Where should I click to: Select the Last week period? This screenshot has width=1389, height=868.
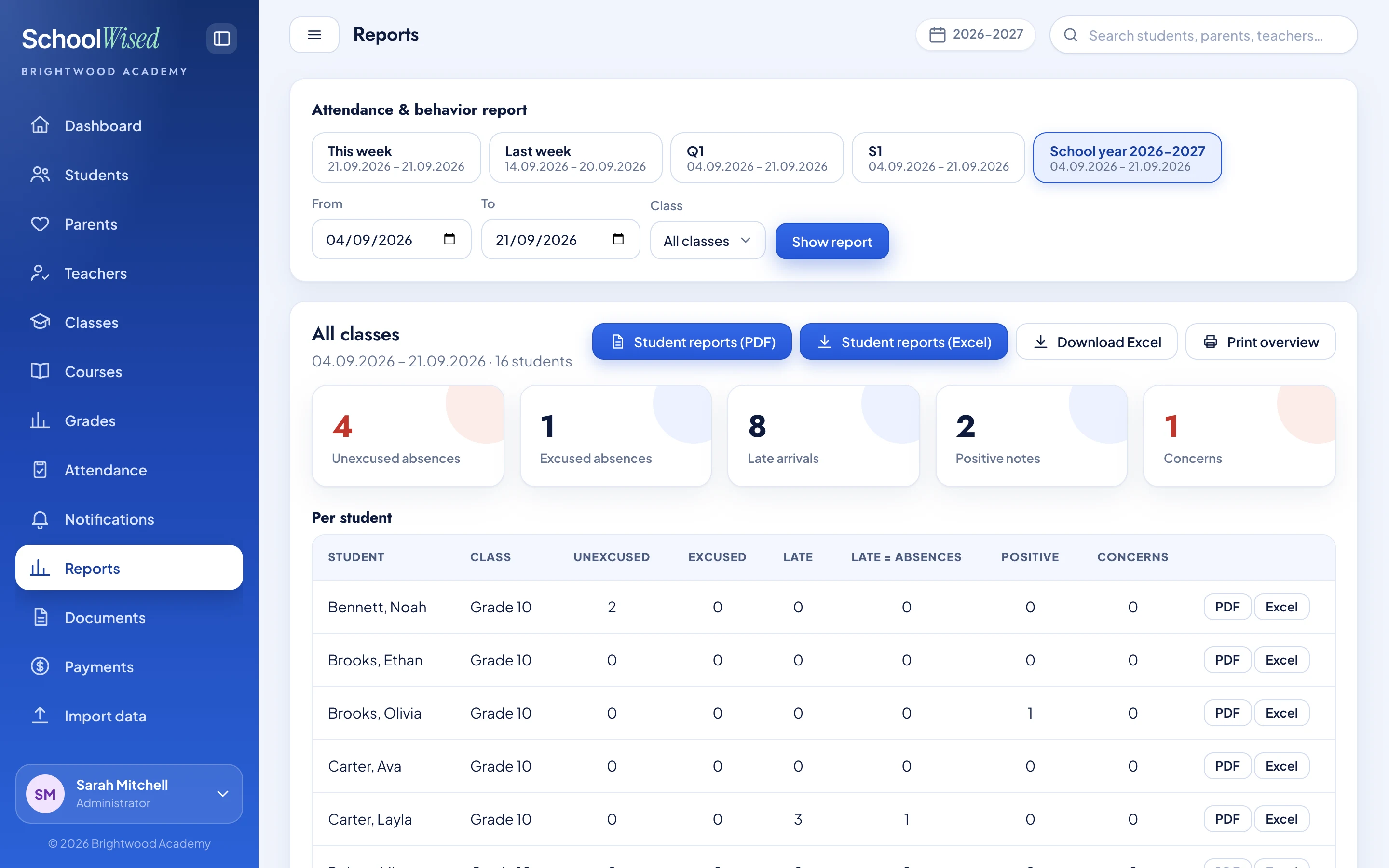point(575,158)
